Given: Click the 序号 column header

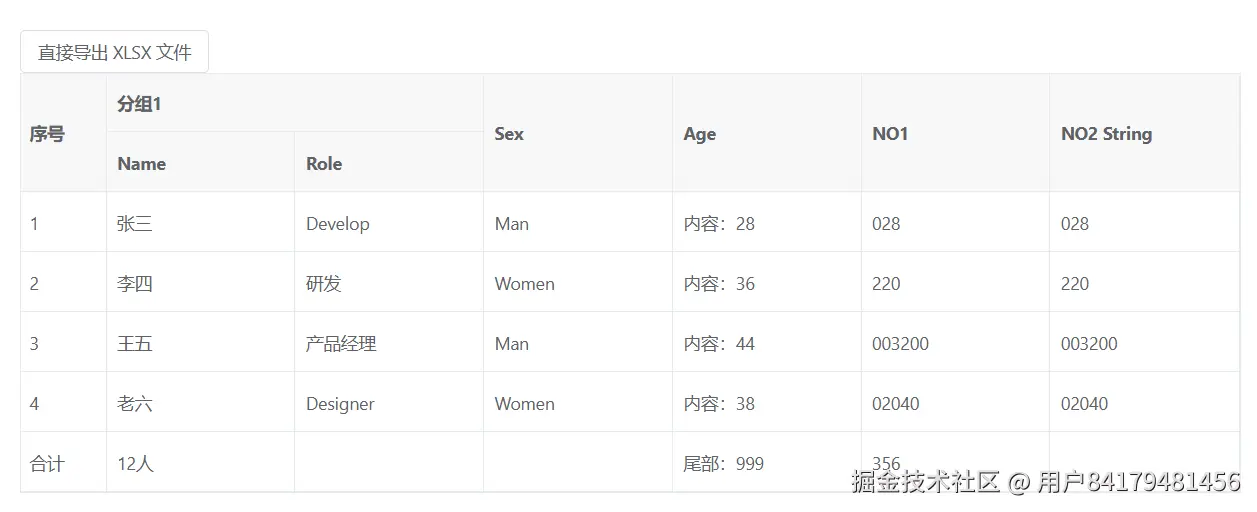Looking at the screenshot, I should point(47,134).
